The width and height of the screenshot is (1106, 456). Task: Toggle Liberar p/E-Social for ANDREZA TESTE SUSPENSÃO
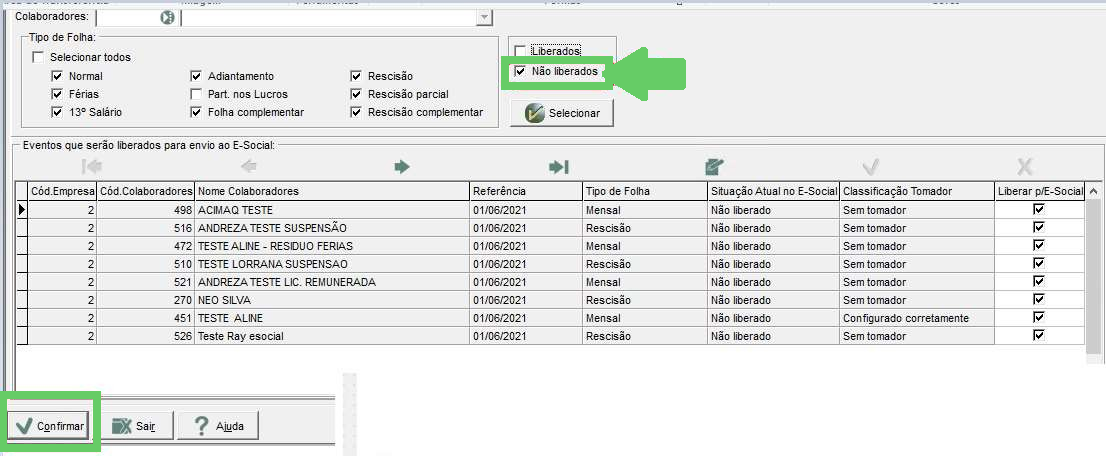pos(1038,227)
